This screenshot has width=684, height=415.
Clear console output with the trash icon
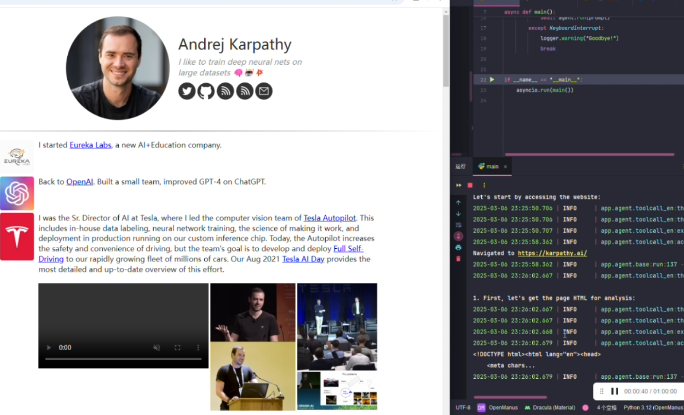pos(458,259)
